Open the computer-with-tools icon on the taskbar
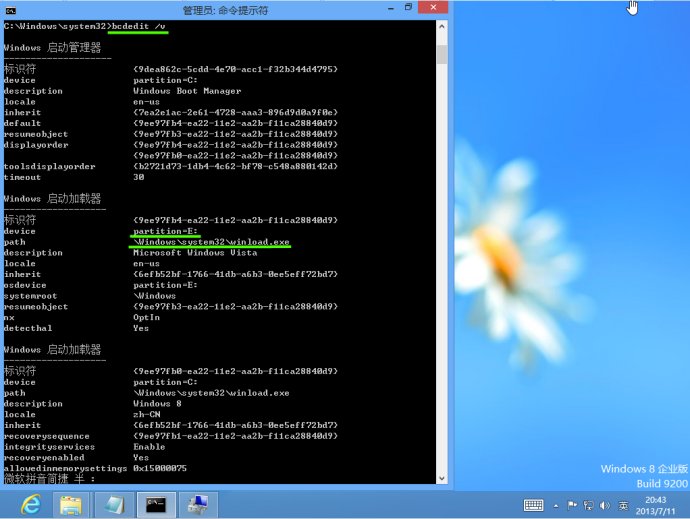The image size is (690, 519). (198, 504)
